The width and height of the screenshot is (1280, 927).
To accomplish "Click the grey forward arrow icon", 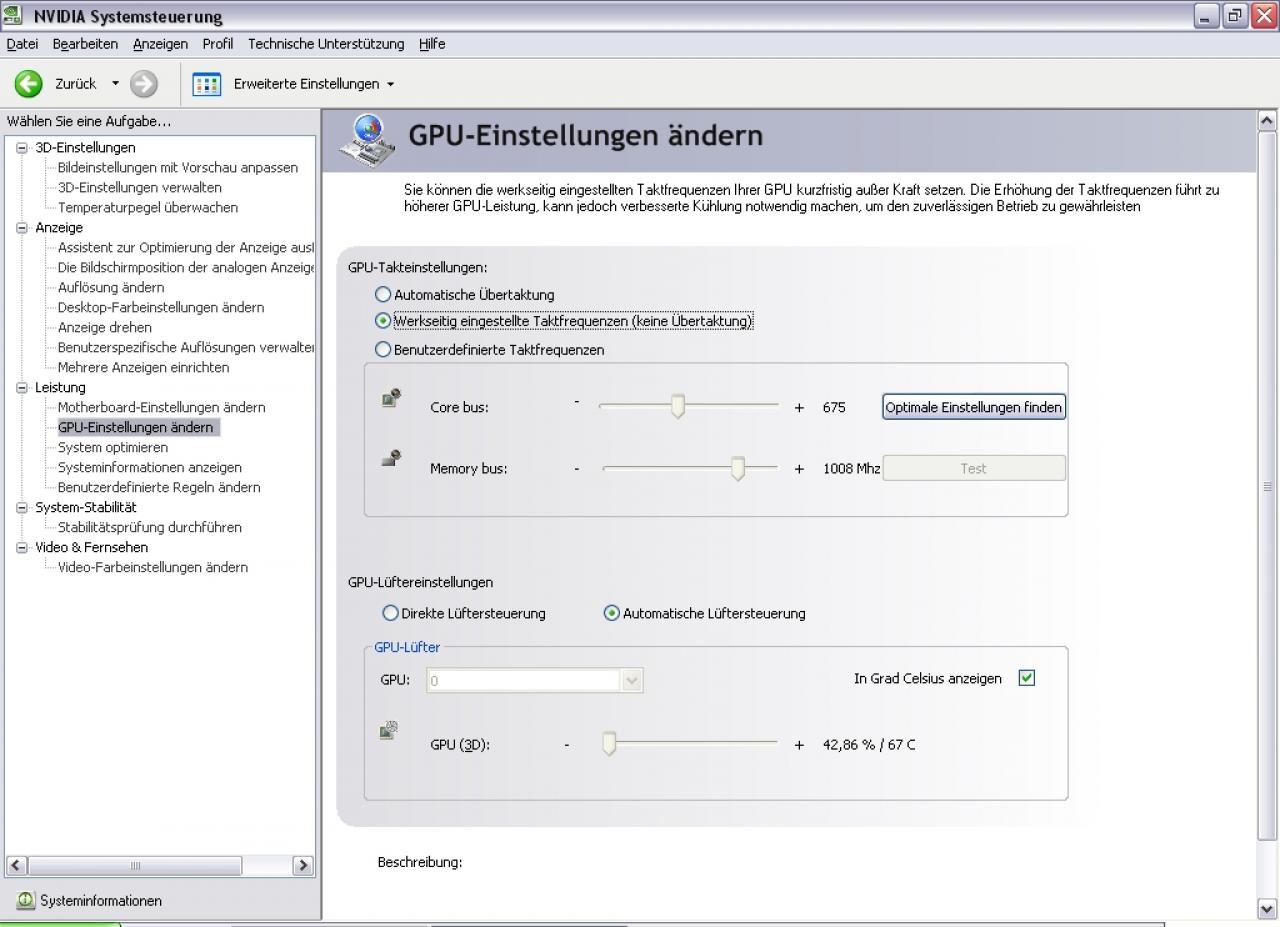I will click(x=144, y=84).
